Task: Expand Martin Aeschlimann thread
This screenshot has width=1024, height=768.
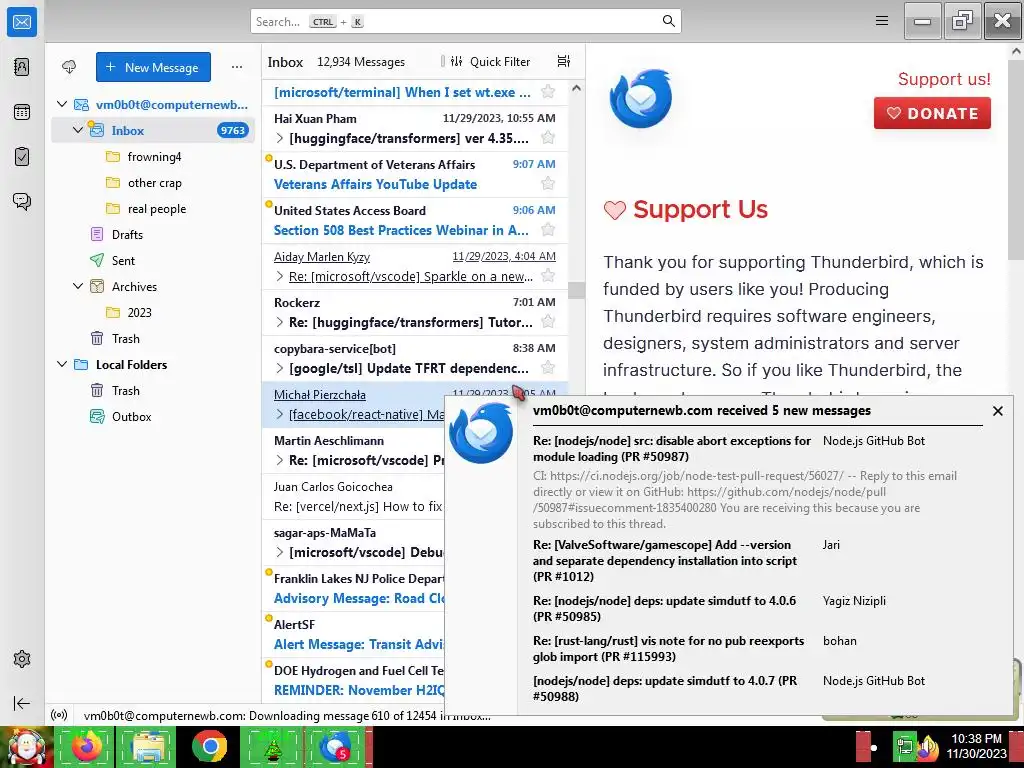Action: pos(280,460)
